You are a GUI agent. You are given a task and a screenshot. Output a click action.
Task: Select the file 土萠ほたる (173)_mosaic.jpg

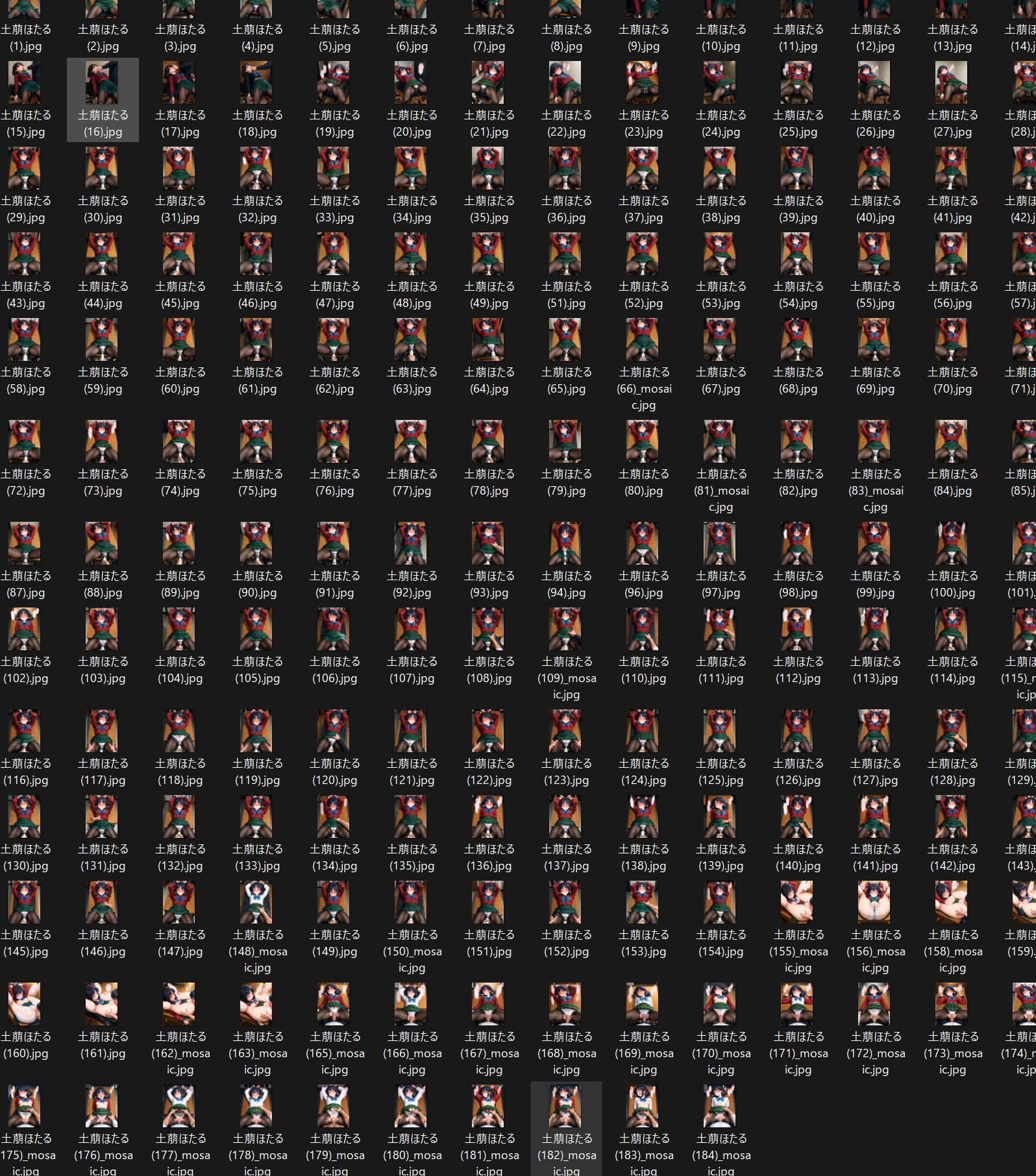click(952, 1029)
